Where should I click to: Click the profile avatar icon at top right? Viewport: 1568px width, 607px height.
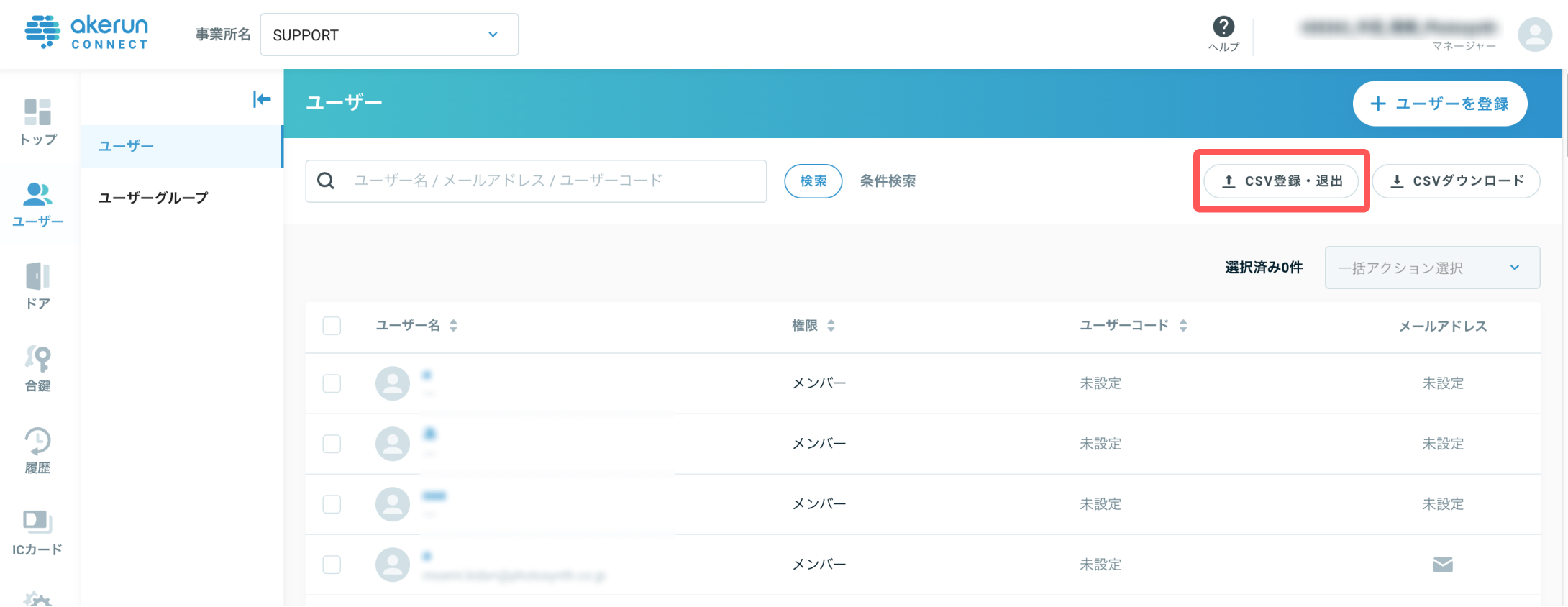[x=1535, y=35]
